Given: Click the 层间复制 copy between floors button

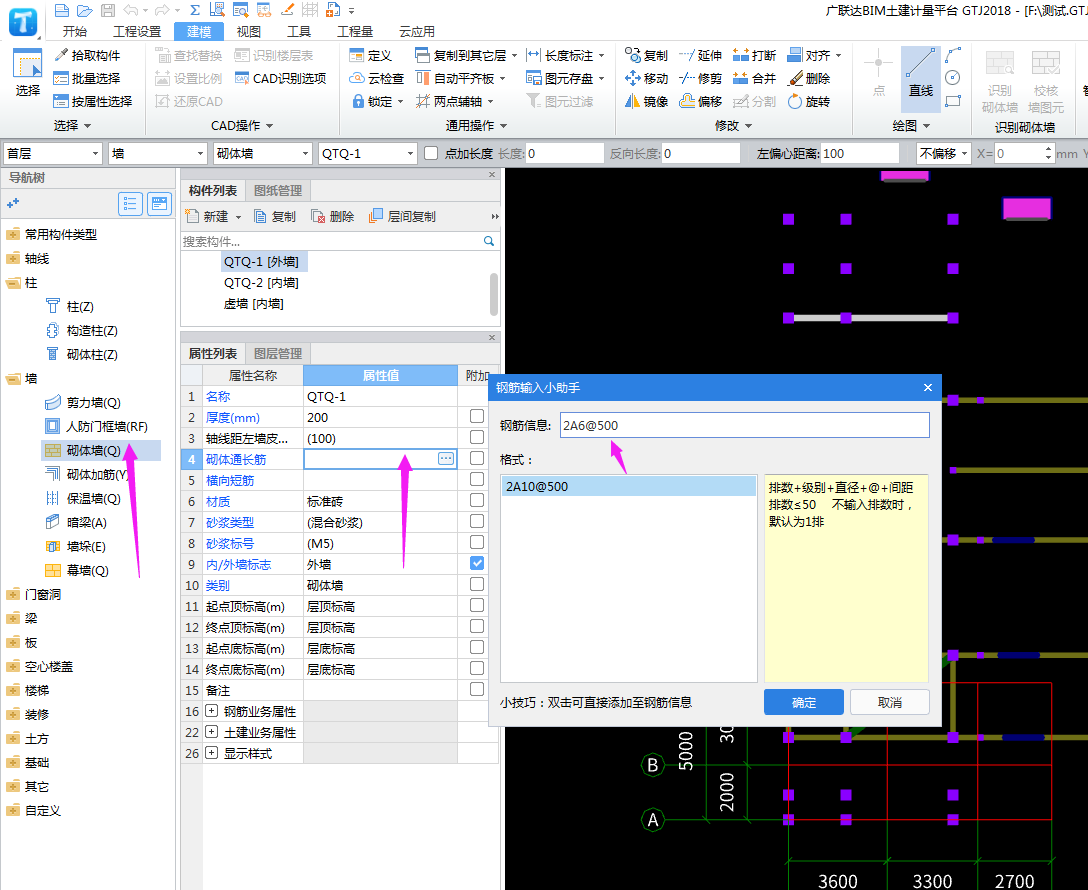Looking at the screenshot, I should pyautogui.click(x=402, y=216).
